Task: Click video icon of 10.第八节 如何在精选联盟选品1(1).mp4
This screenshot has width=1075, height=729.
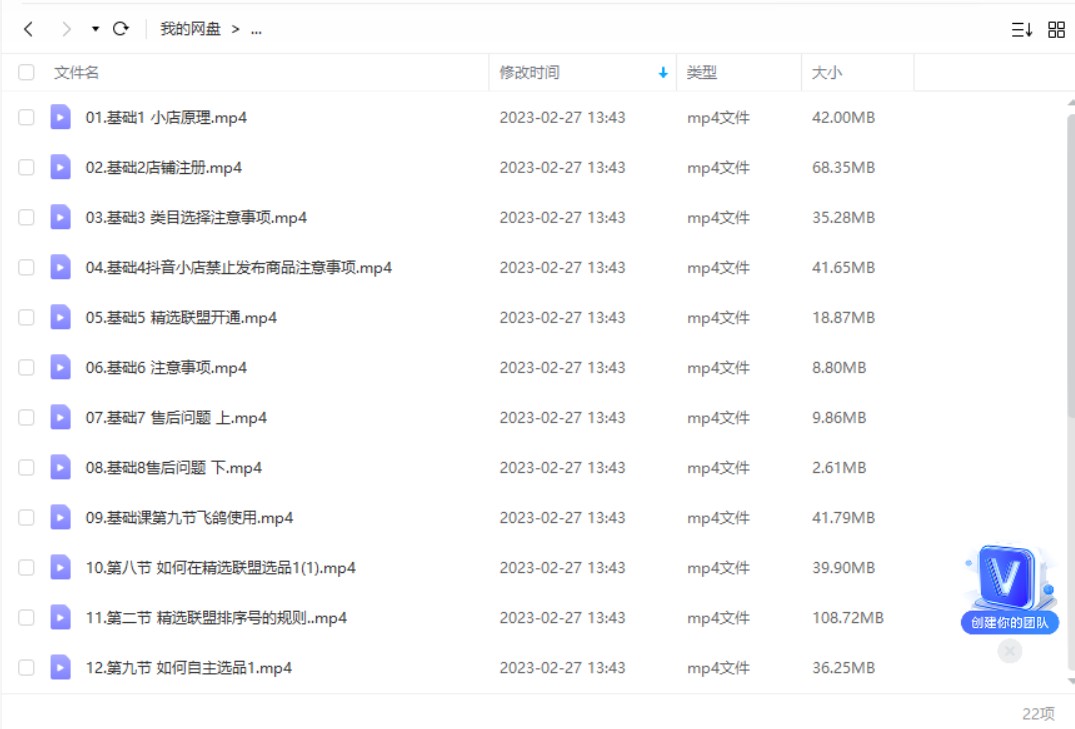Action: click(60, 568)
